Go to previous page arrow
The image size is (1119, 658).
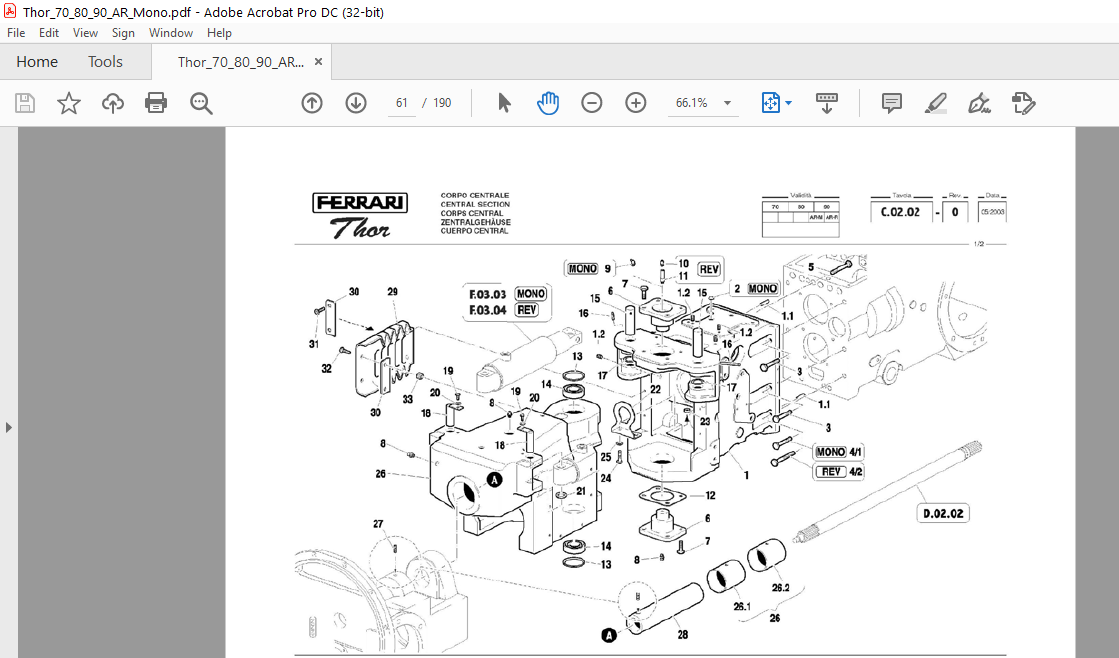point(312,103)
